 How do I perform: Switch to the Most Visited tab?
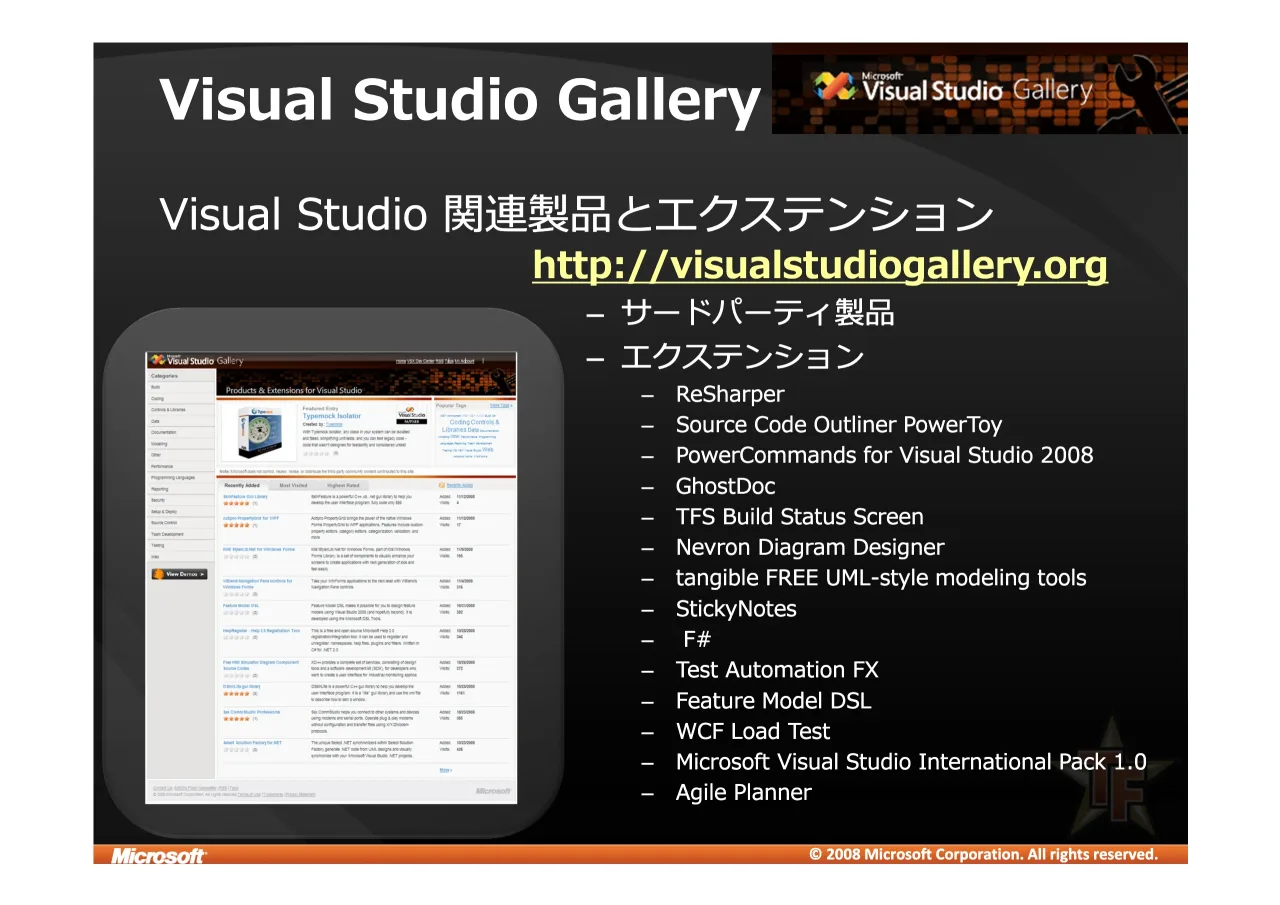click(x=293, y=485)
